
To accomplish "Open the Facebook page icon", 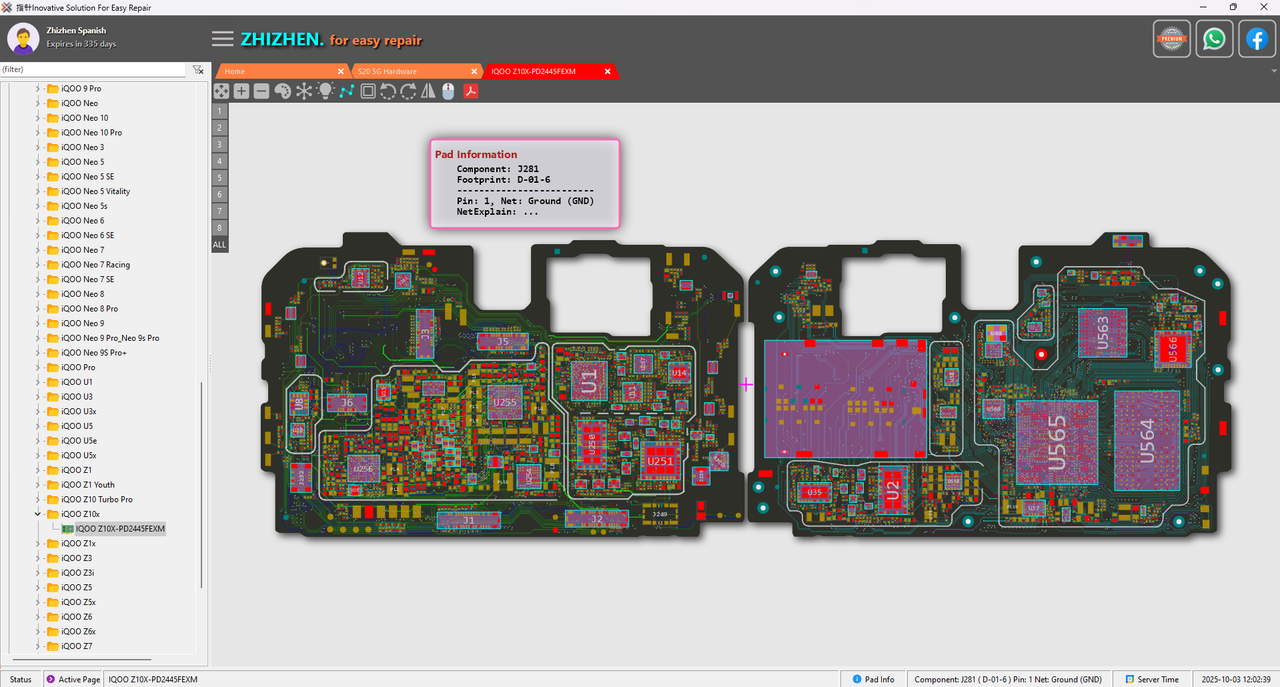I will [1257, 39].
